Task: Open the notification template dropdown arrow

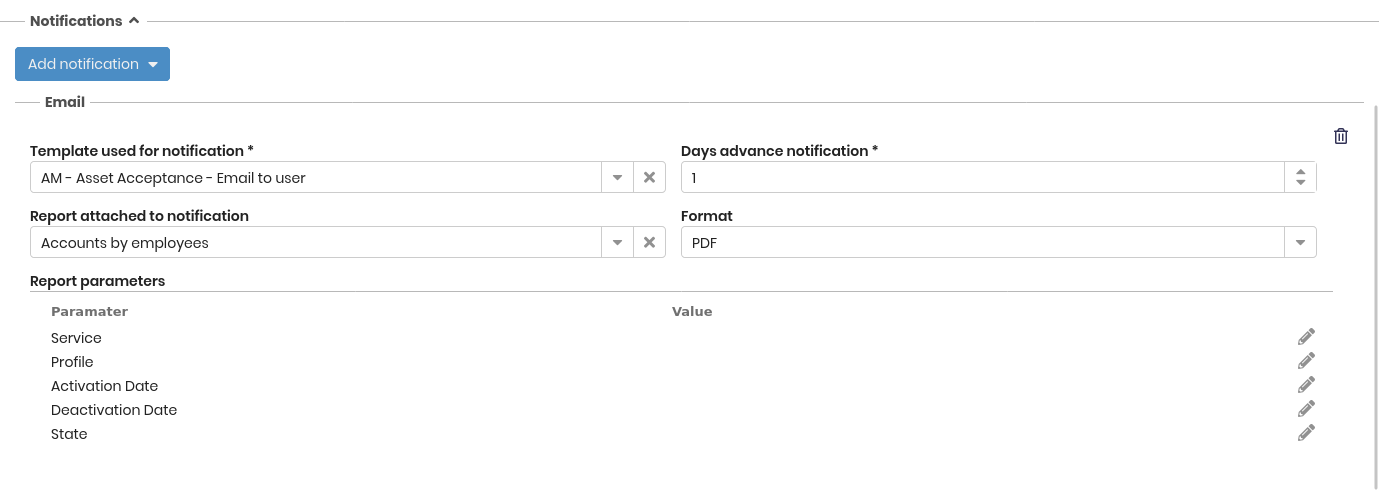Action: (x=617, y=177)
